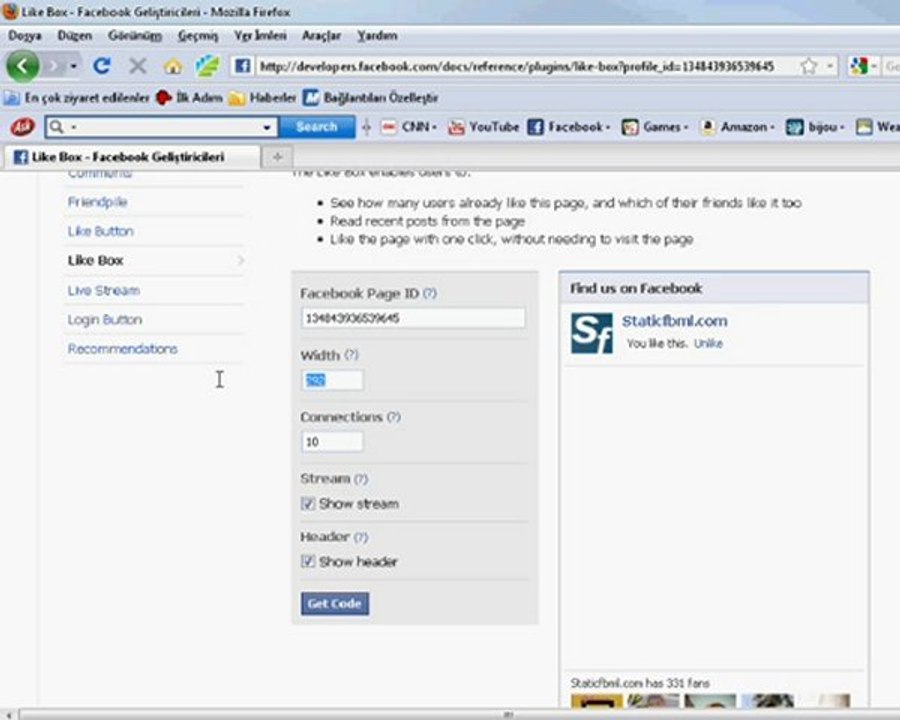The height and width of the screenshot is (720, 900).
Task: Click the Google search engine icon
Action: (859, 67)
